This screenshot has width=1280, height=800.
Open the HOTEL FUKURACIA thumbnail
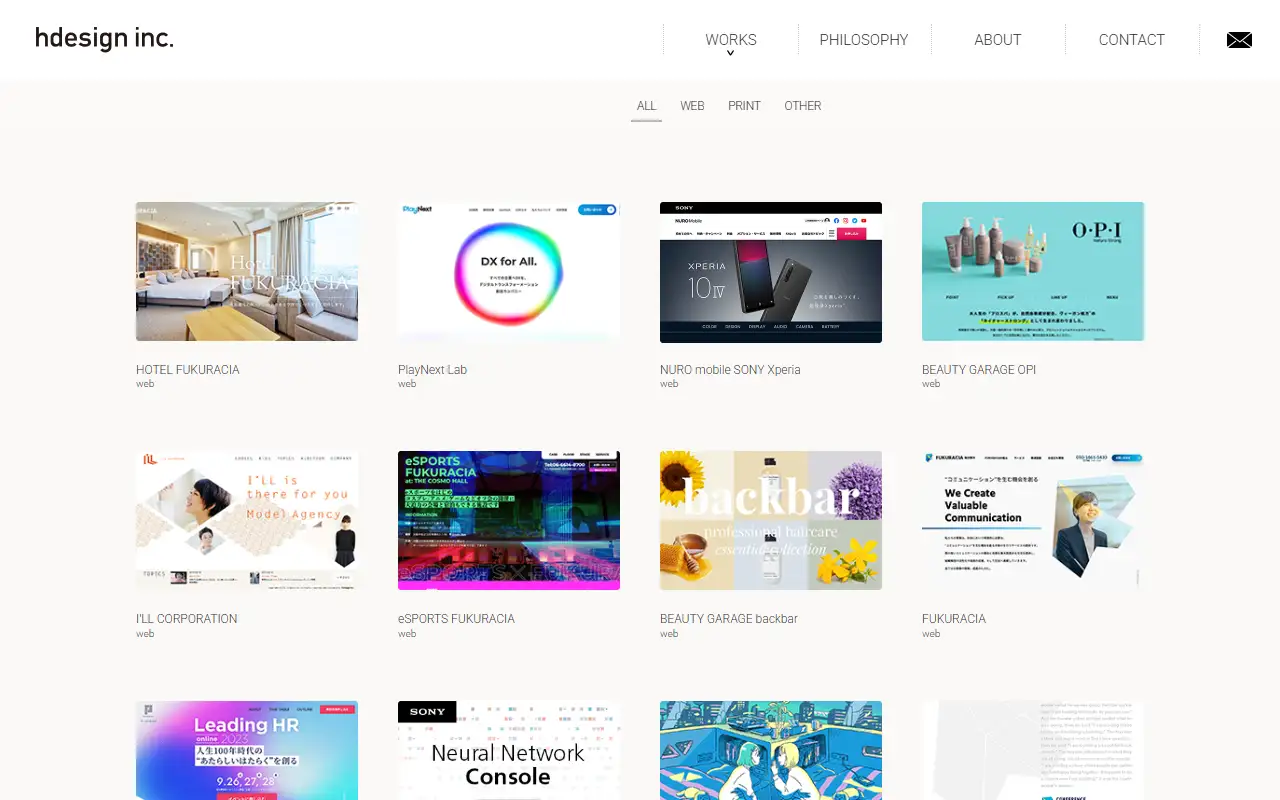point(247,272)
